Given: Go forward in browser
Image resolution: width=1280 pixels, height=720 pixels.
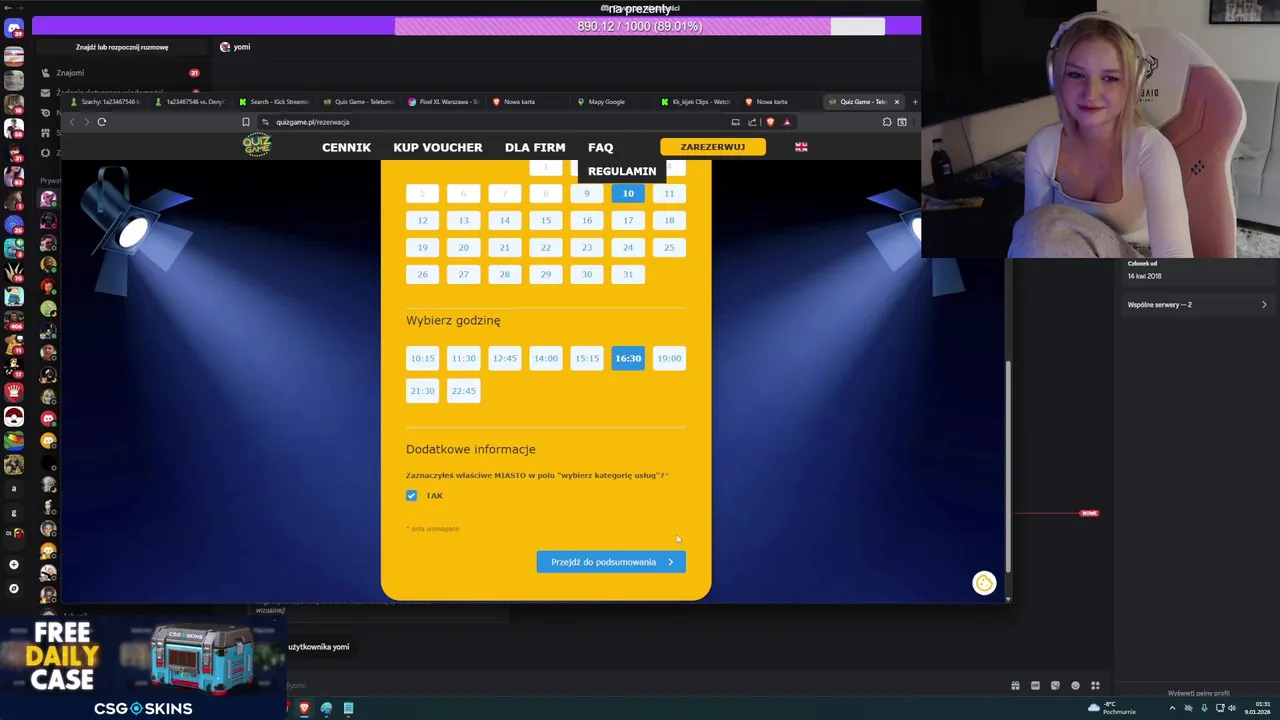Looking at the screenshot, I should [86, 122].
